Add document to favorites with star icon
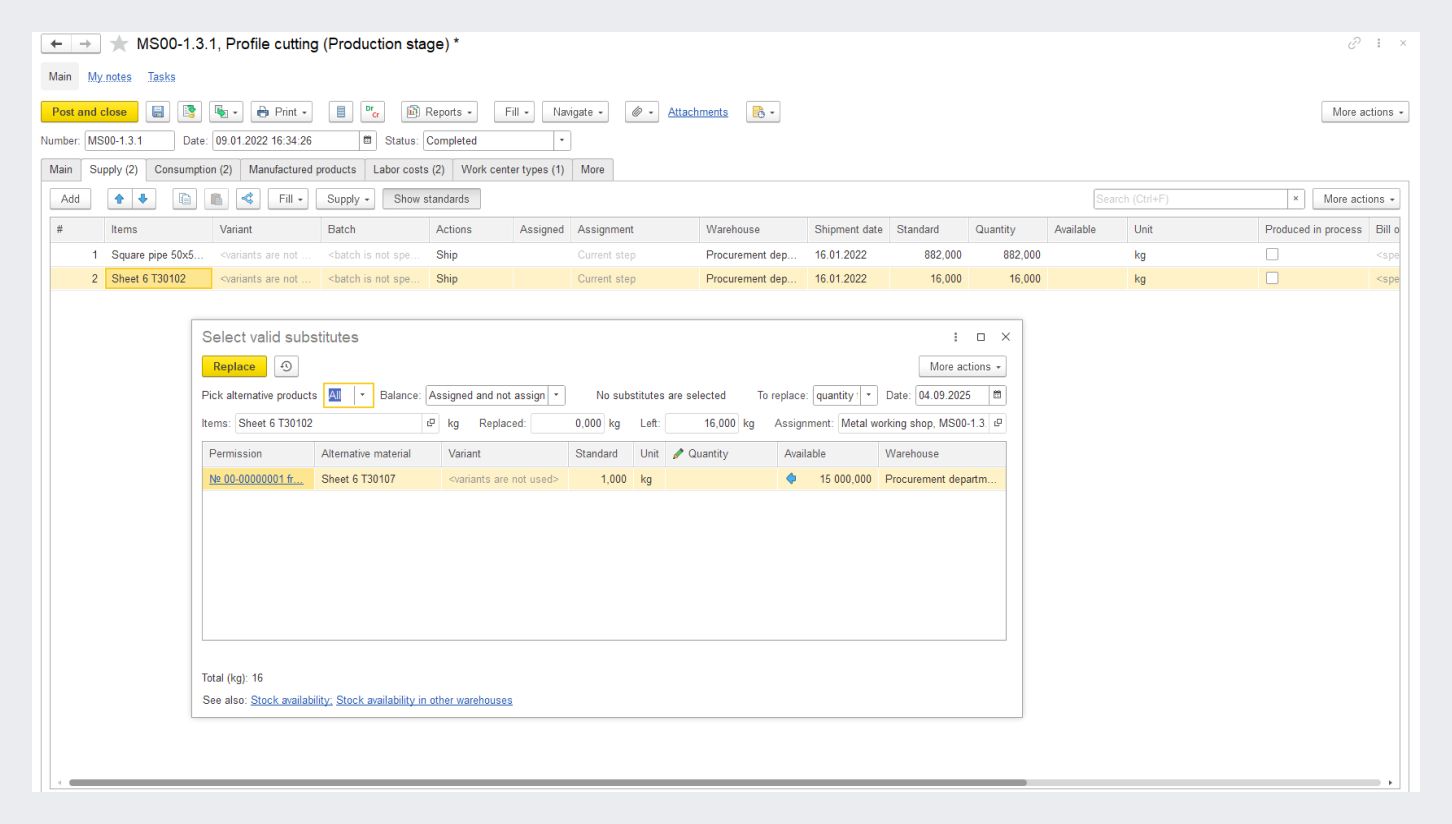 (x=119, y=44)
